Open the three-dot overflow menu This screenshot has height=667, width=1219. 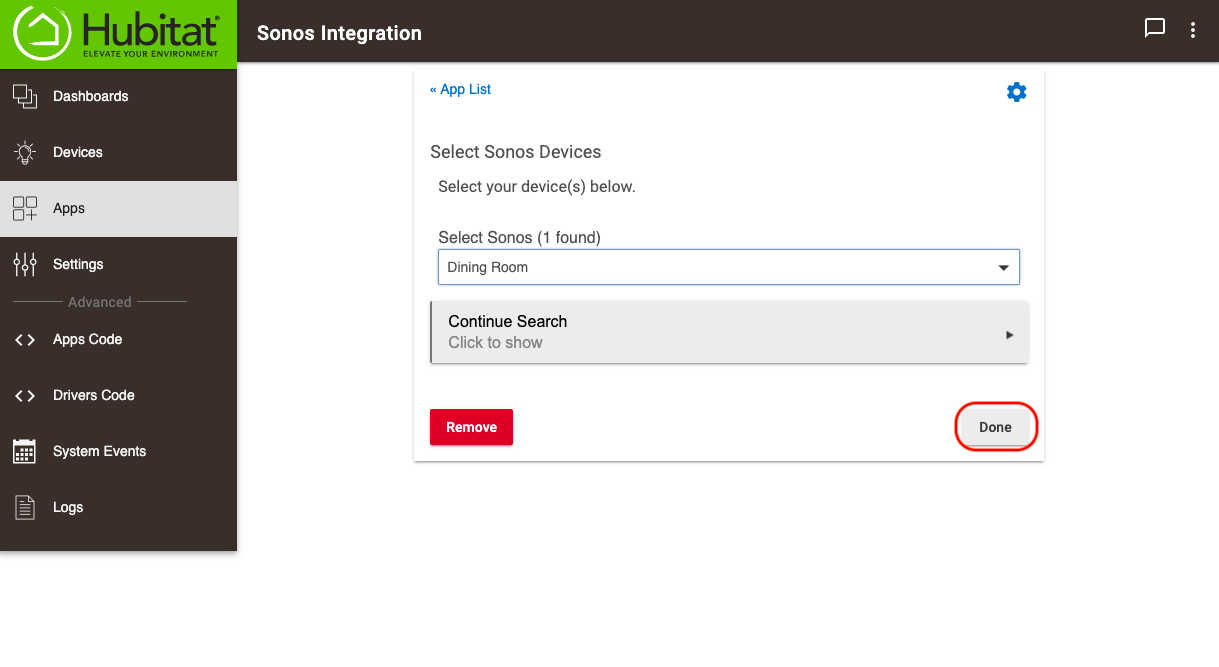(1193, 31)
